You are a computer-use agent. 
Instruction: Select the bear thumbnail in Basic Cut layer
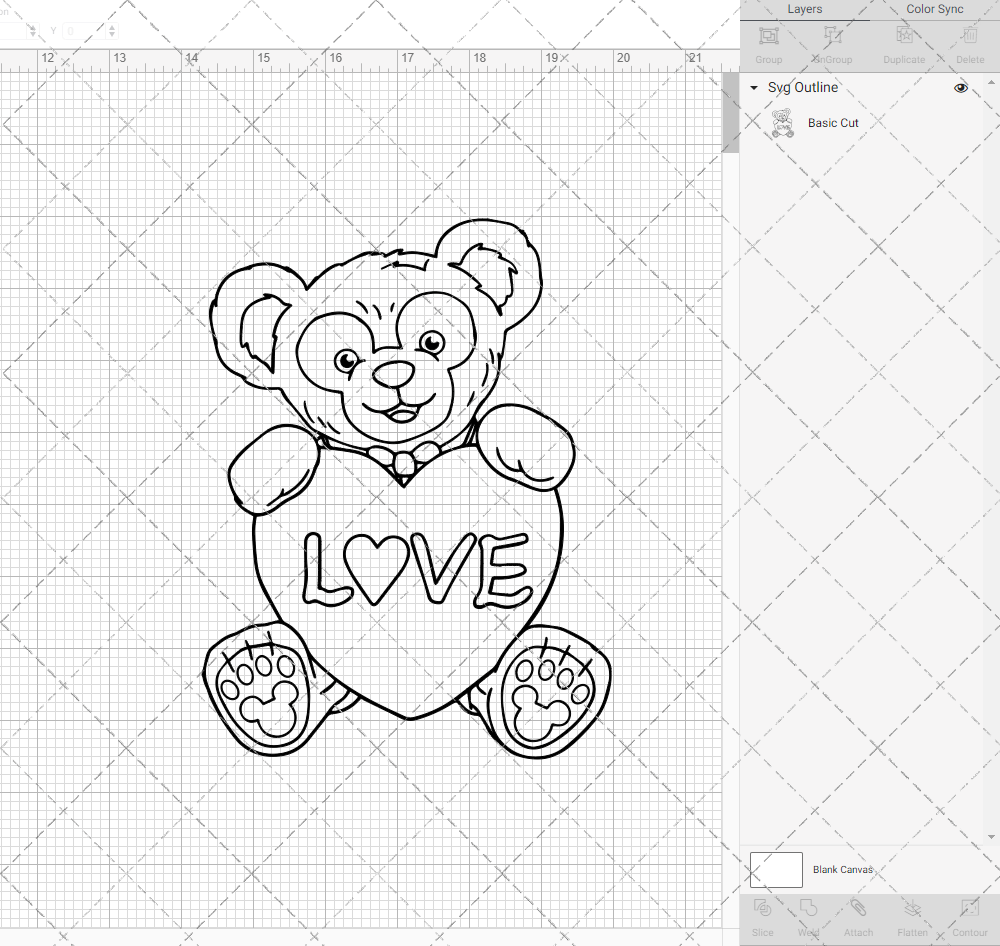783,123
